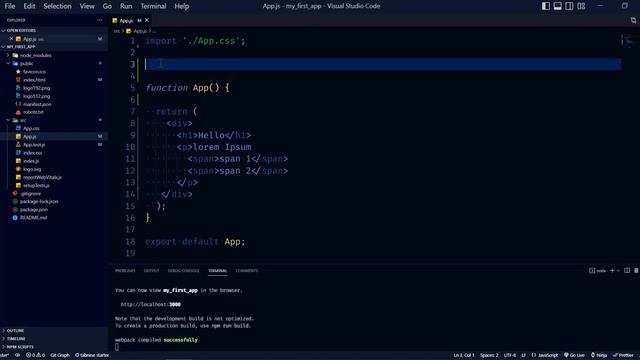Switch to the Debug Console tab
640x360 pixels.
[x=184, y=271]
